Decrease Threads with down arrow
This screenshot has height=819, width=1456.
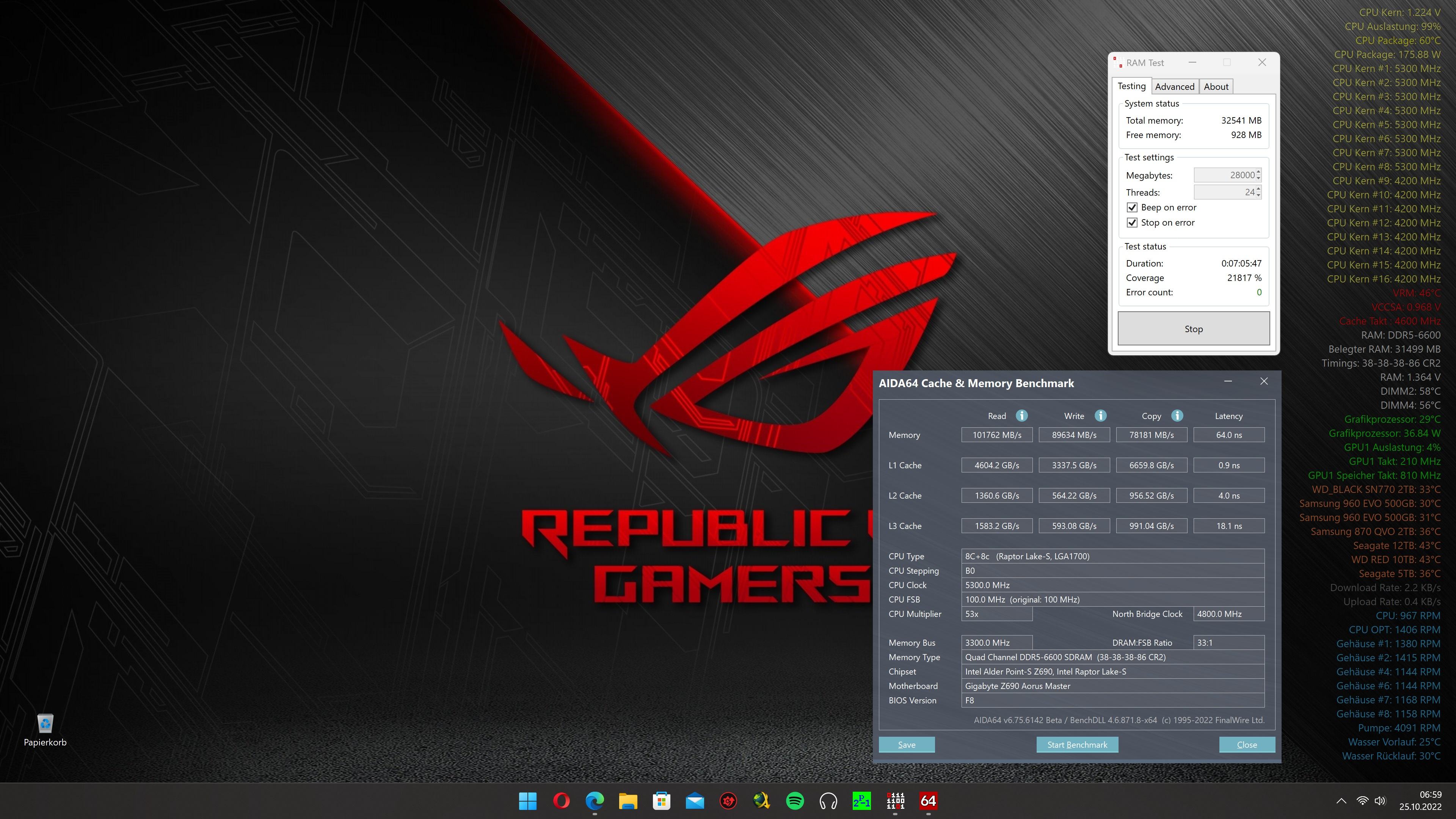point(1258,196)
